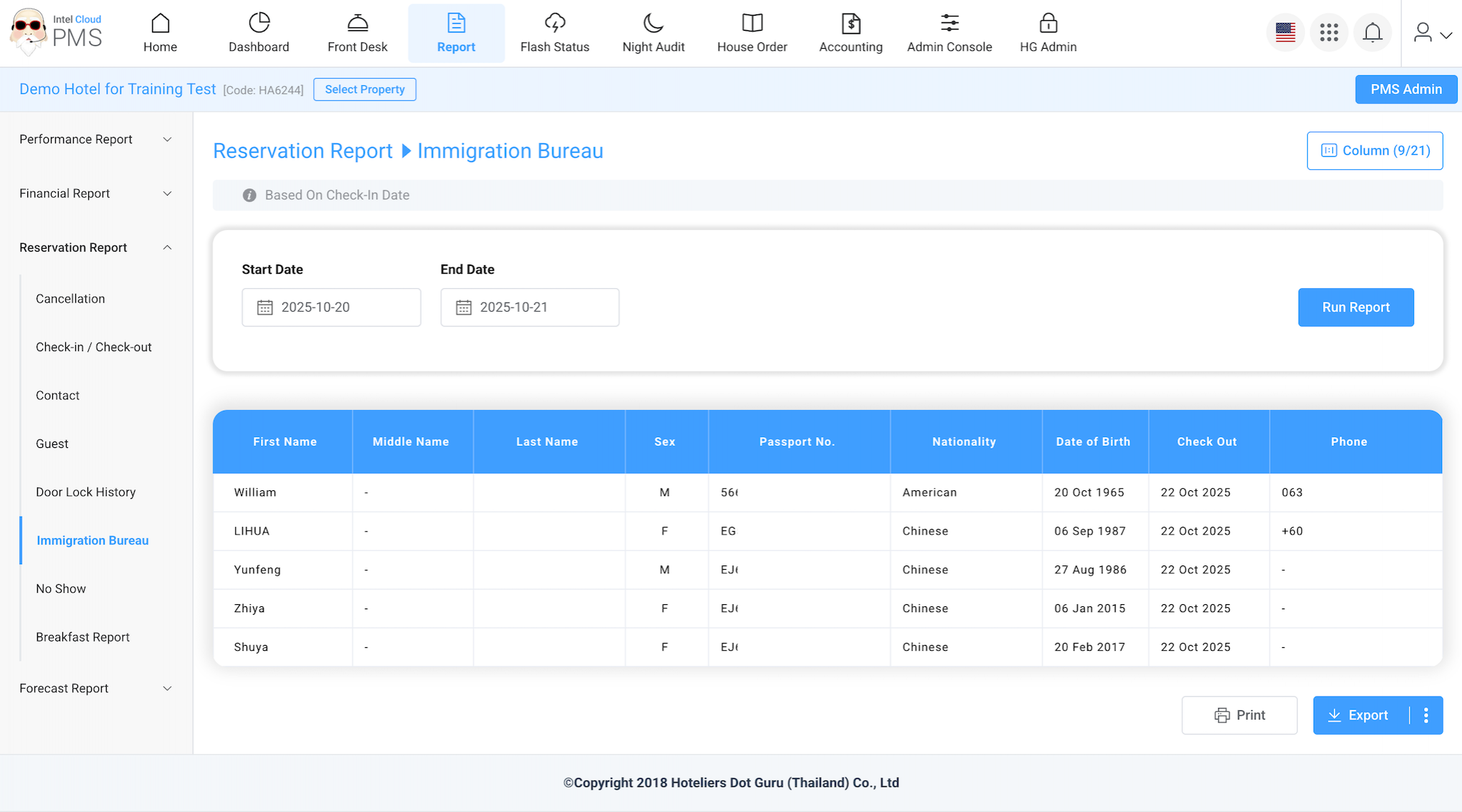Click the Run Report button
The image size is (1462, 812).
(x=1355, y=307)
